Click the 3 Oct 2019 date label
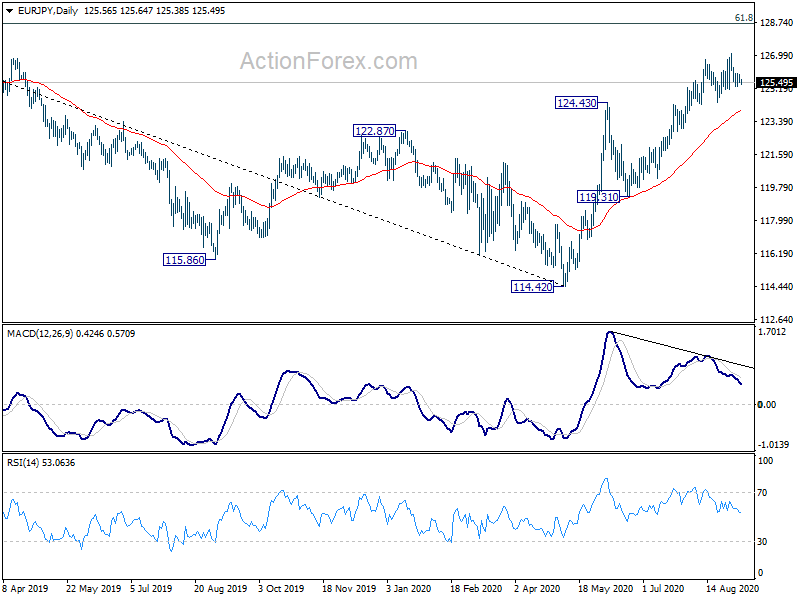 pyautogui.click(x=281, y=589)
